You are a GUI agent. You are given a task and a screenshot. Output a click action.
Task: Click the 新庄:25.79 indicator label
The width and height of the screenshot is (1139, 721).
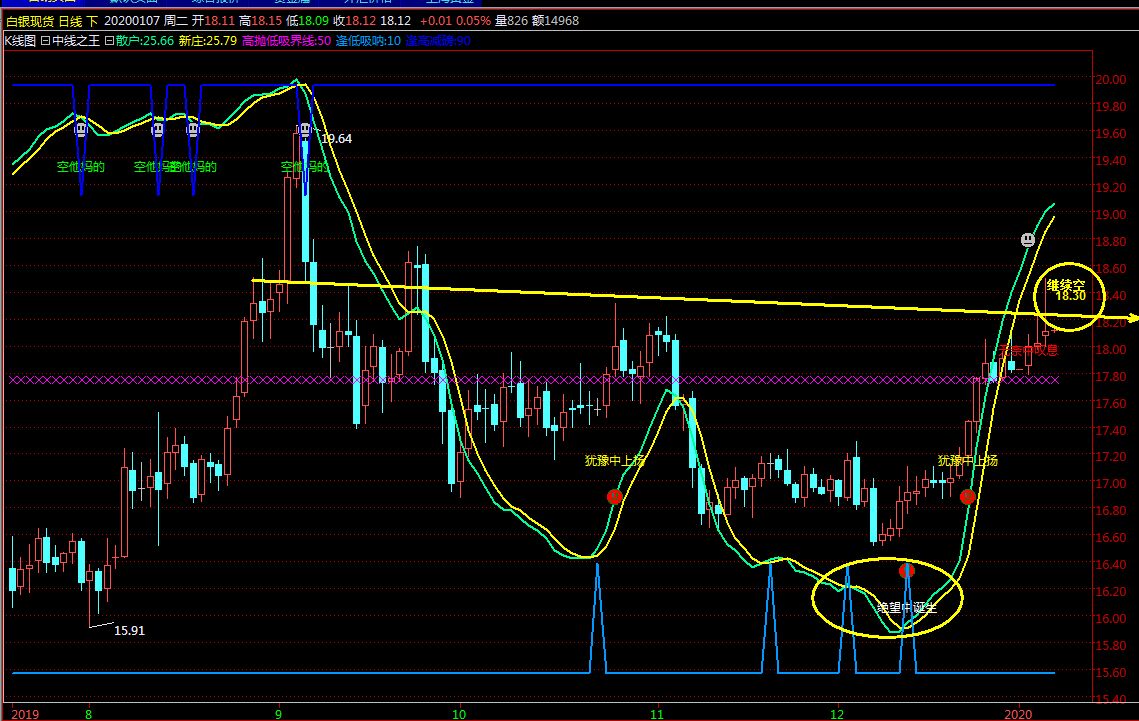[x=208, y=41]
